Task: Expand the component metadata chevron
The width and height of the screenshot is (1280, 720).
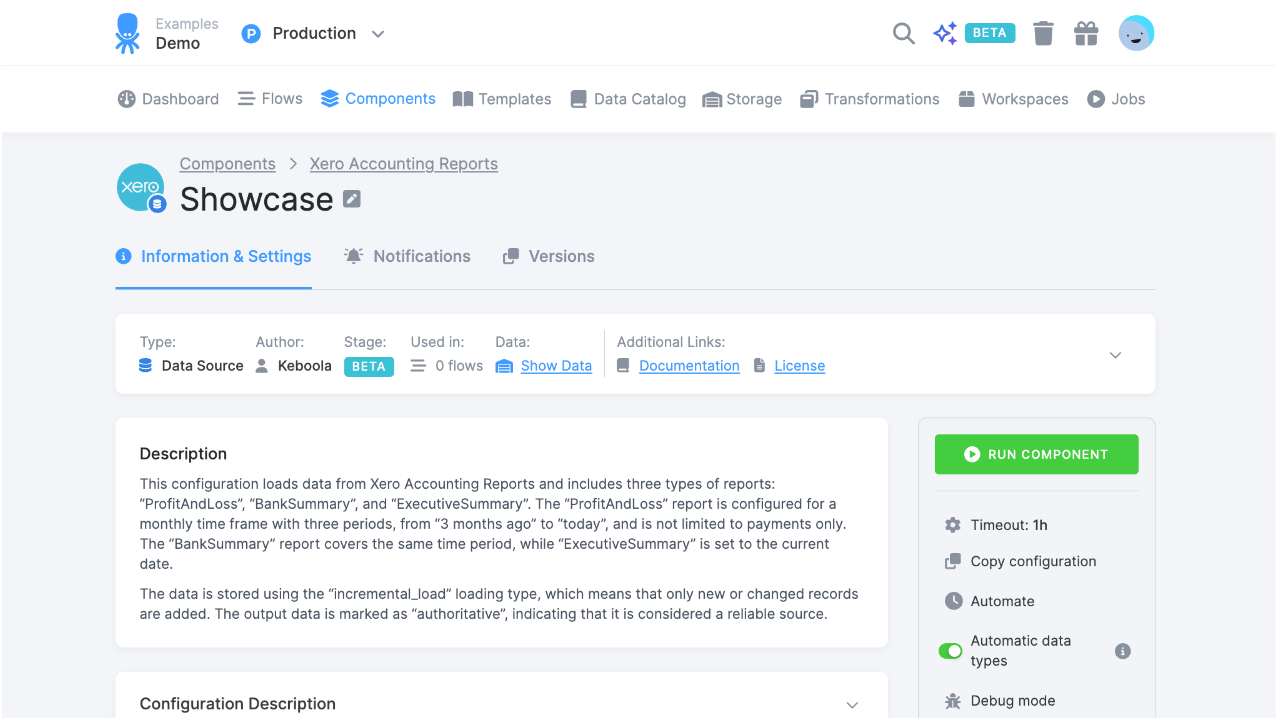Action: (x=1114, y=354)
